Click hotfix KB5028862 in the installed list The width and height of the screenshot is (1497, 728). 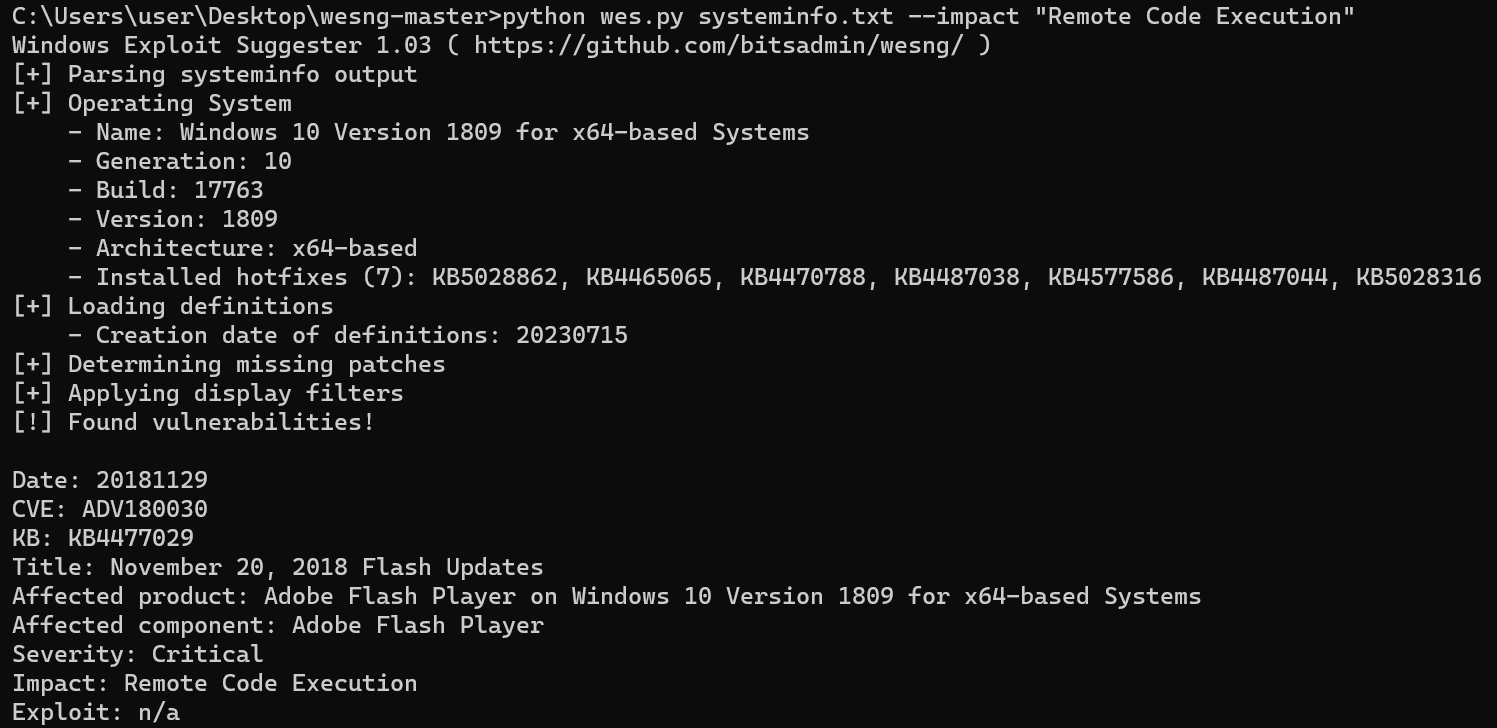pos(494,277)
